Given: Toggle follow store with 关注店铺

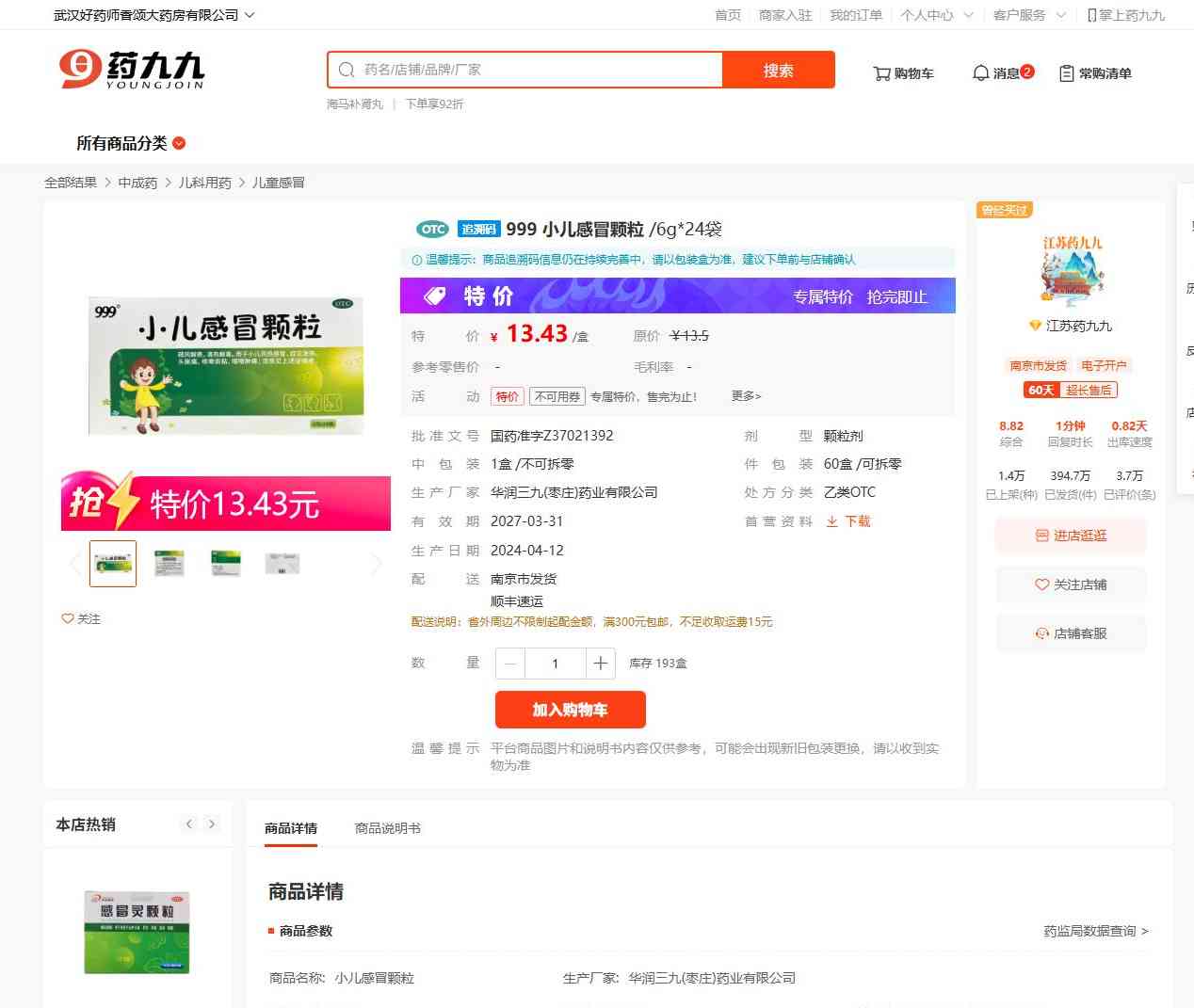Looking at the screenshot, I should pyautogui.click(x=1071, y=584).
